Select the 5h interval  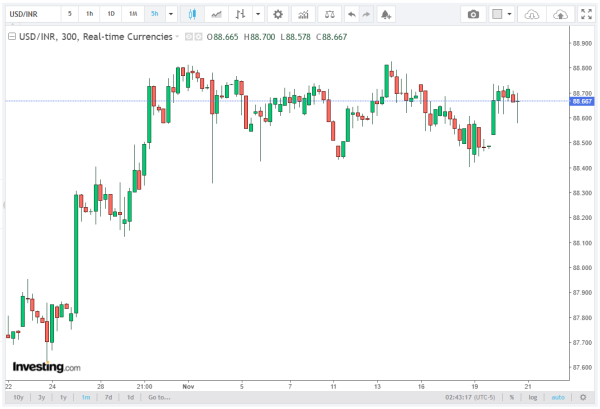(x=154, y=15)
